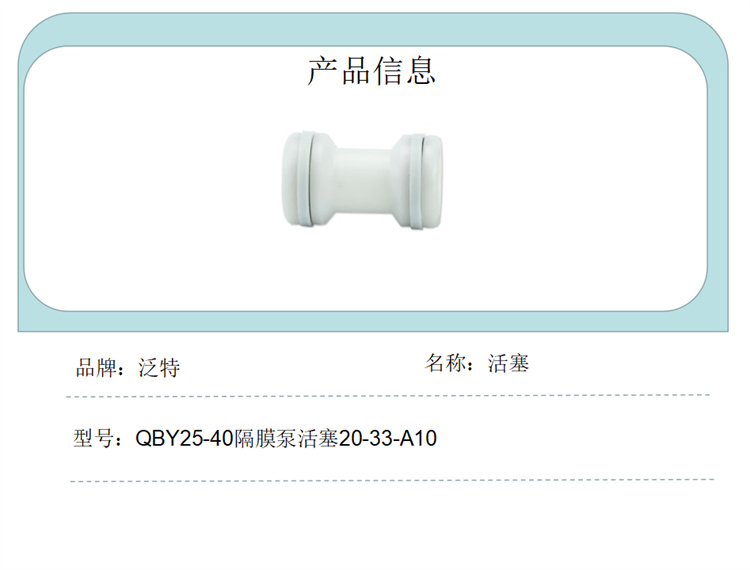This screenshot has width=750, height=570.
Task: Click the white piston product image
Action: coord(362,181)
